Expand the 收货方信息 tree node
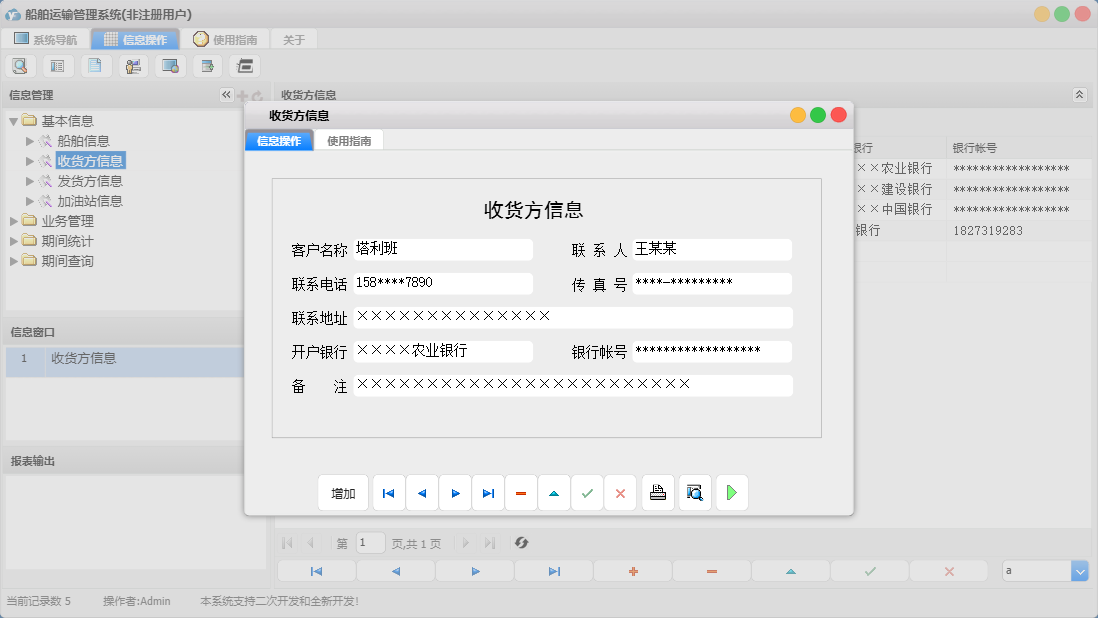Viewport: 1098px width, 618px height. click(x=27, y=161)
